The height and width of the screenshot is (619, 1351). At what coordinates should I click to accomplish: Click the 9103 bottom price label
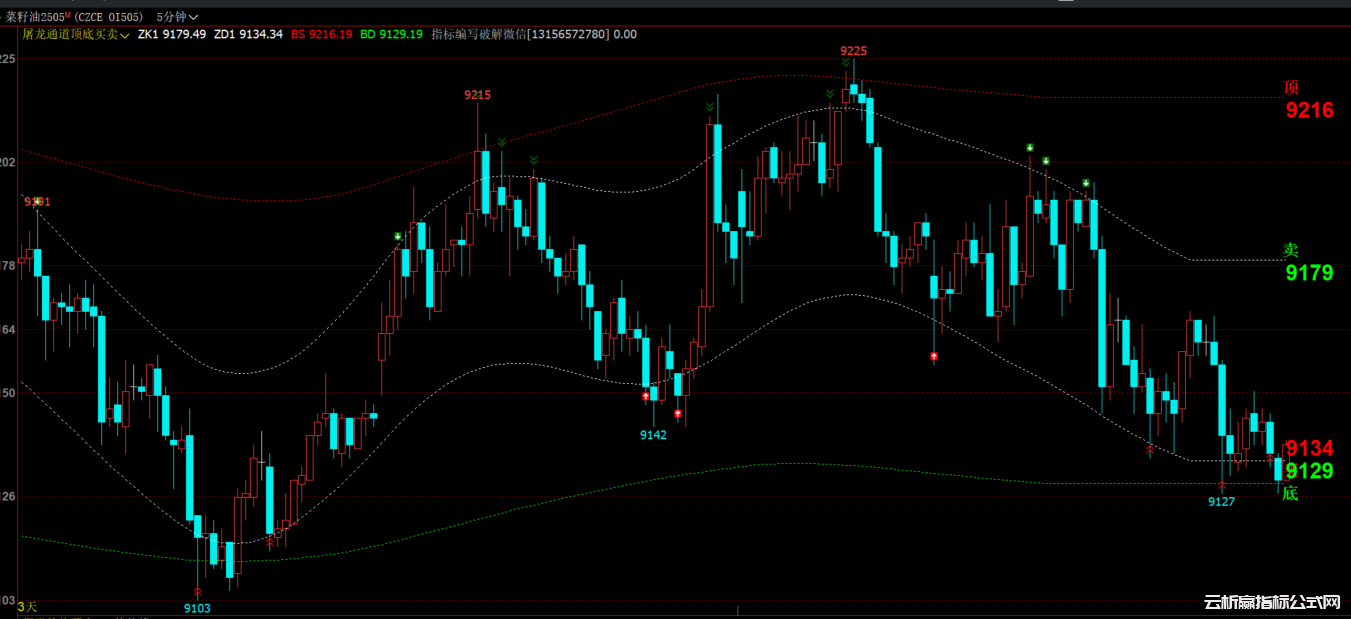tap(197, 608)
